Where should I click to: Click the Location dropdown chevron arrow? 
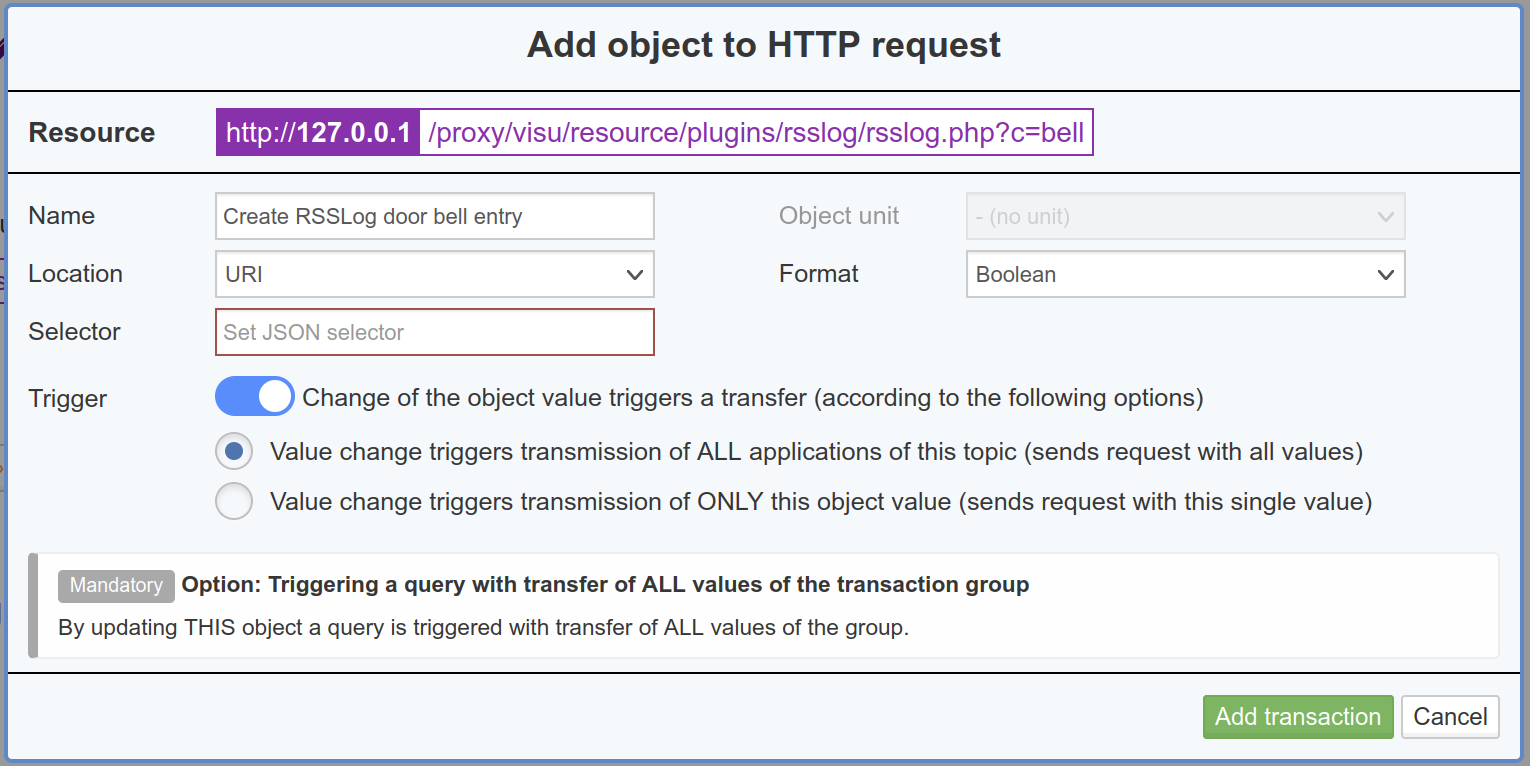coord(634,275)
